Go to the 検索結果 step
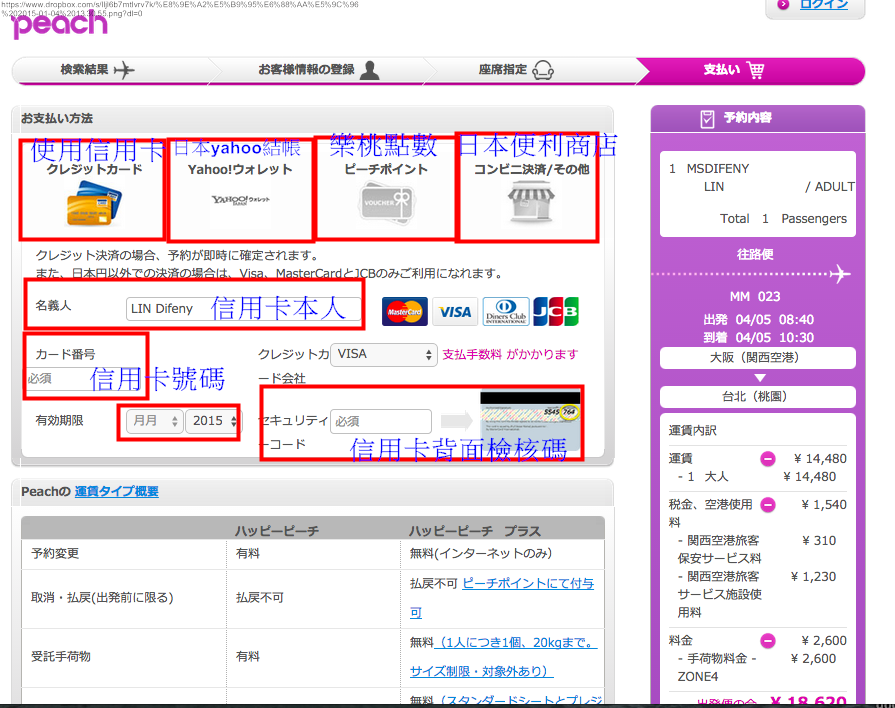 (x=98, y=70)
